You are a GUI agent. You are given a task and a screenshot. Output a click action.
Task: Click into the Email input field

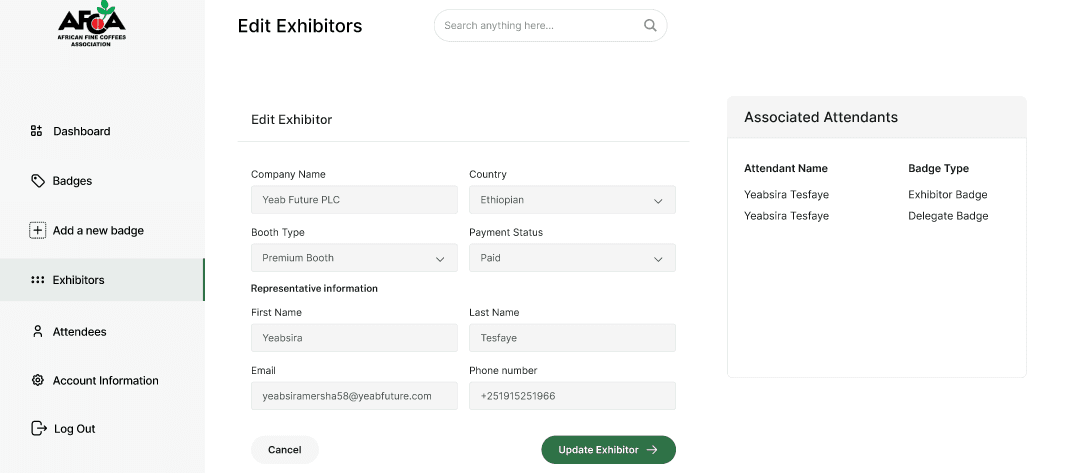point(354,396)
